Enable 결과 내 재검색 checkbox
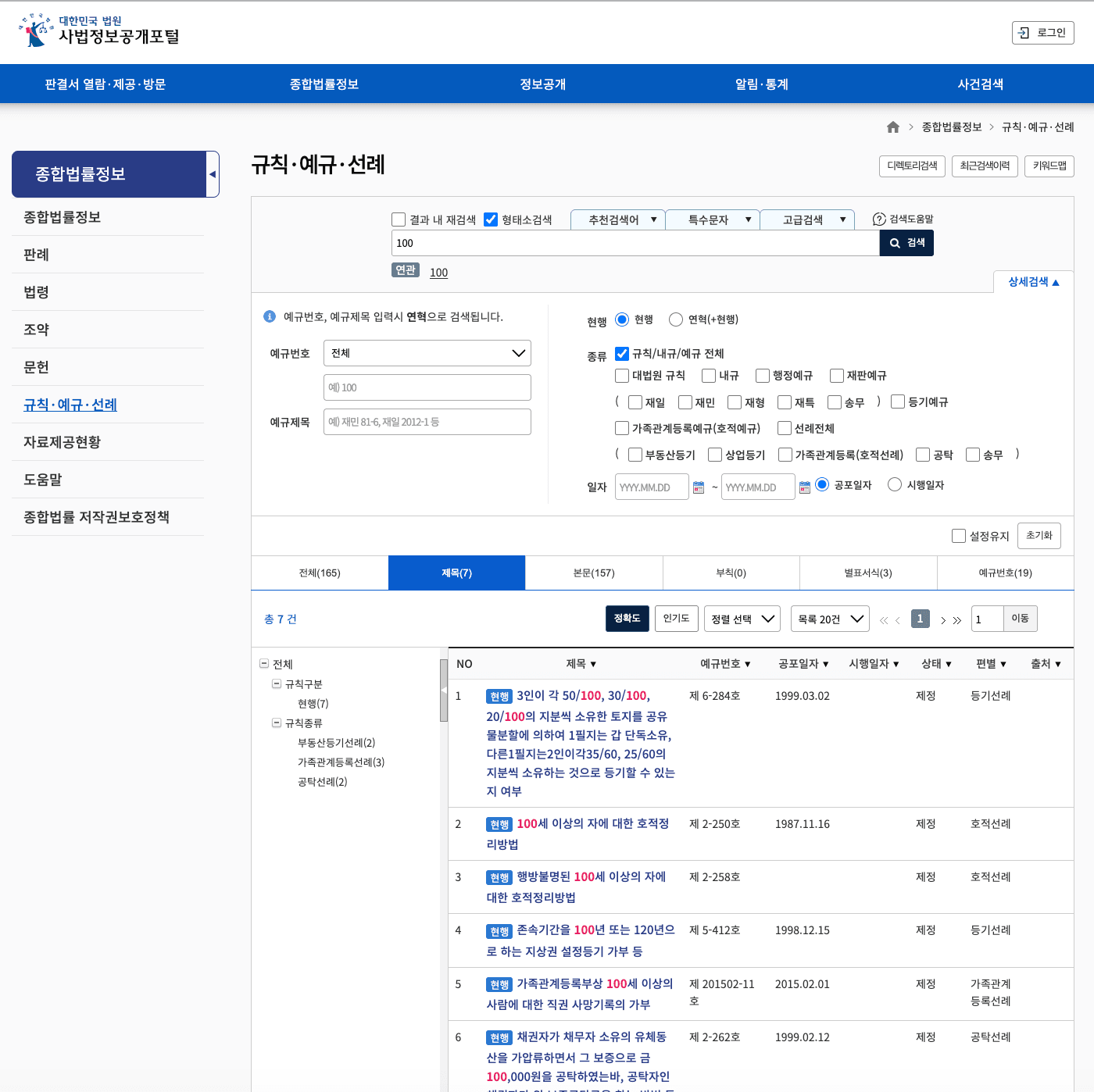 [399, 219]
